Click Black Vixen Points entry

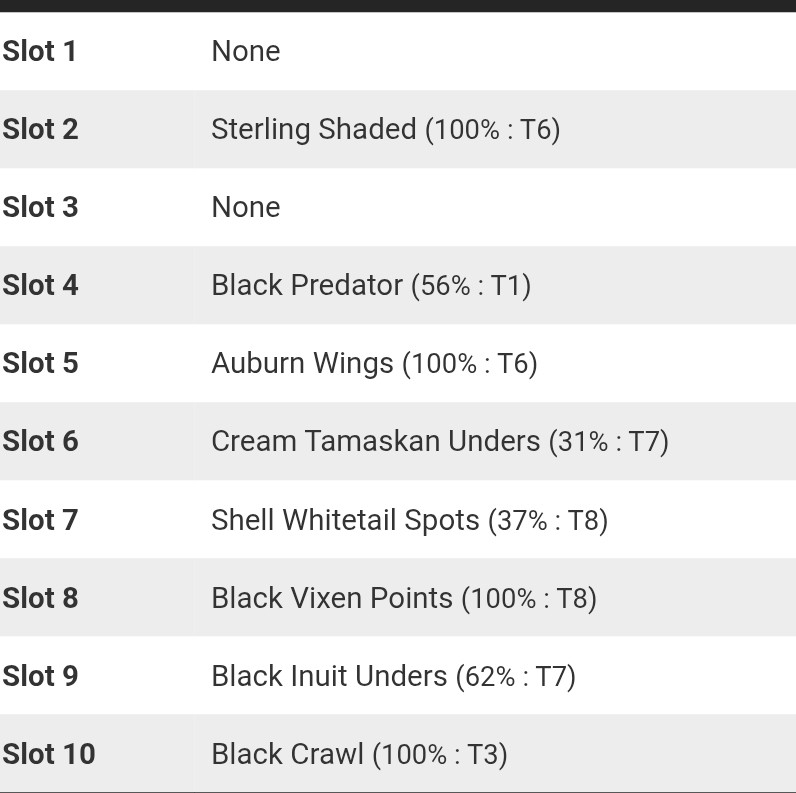click(x=404, y=598)
